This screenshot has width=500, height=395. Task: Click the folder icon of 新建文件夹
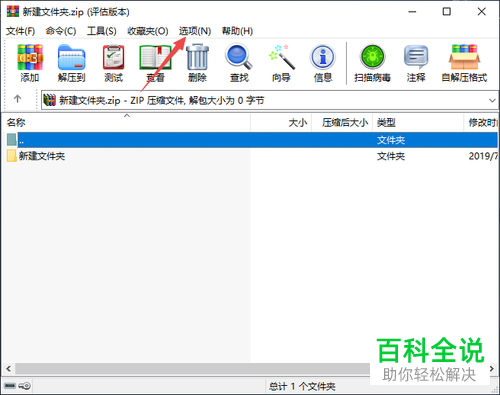tap(12, 156)
